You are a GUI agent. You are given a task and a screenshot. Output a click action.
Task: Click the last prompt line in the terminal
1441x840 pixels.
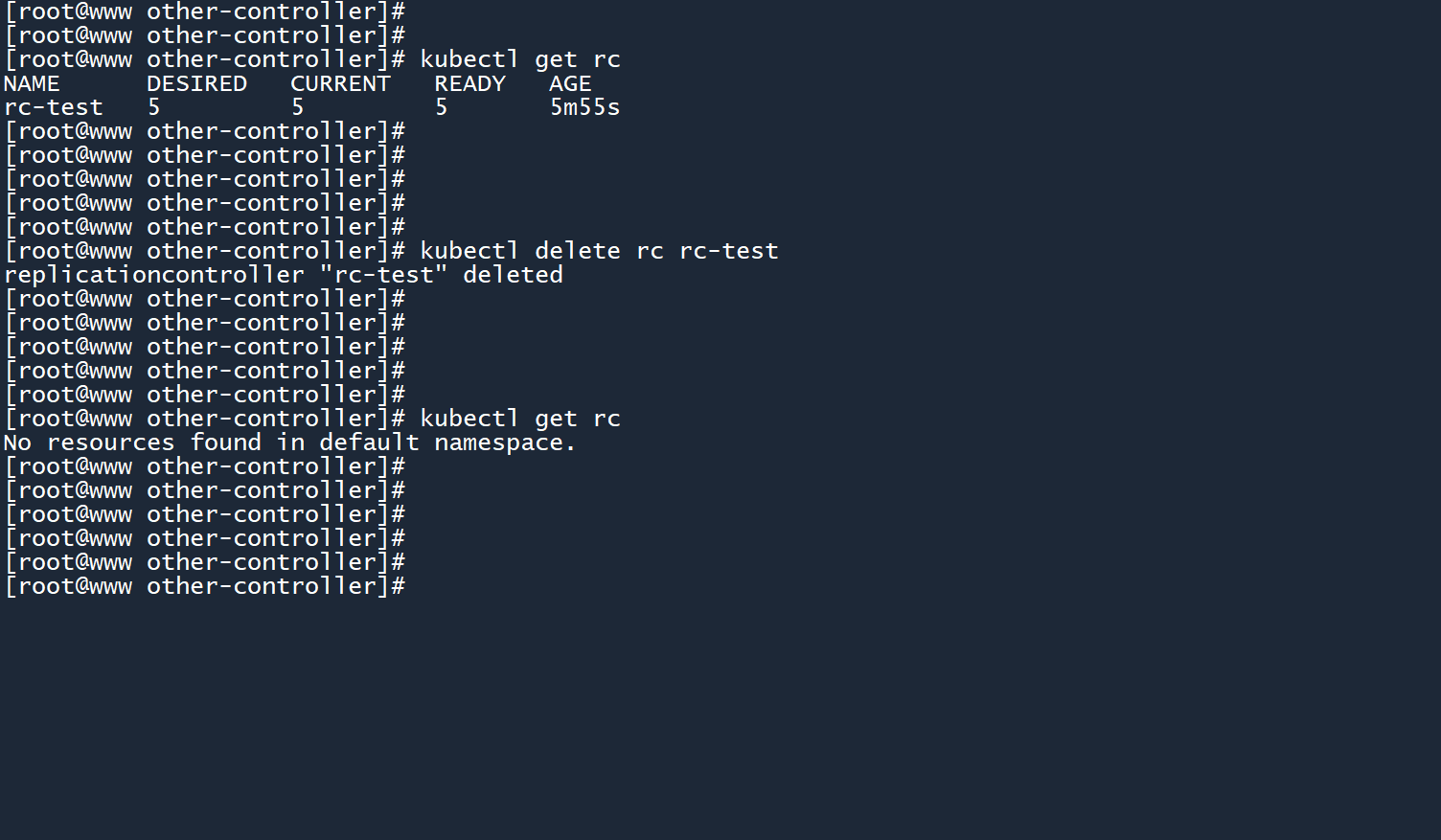[x=204, y=586]
